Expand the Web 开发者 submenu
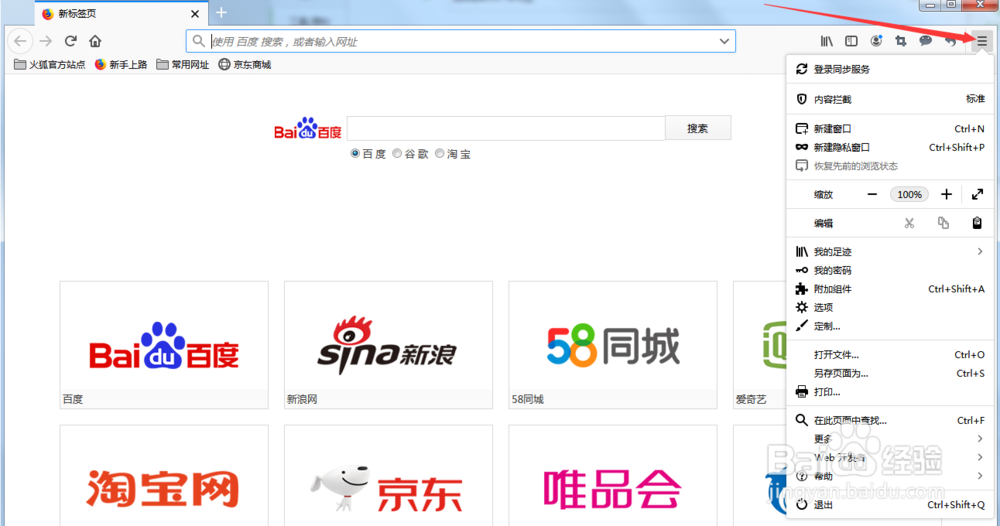This screenshot has width=1000, height=526. tap(890, 457)
